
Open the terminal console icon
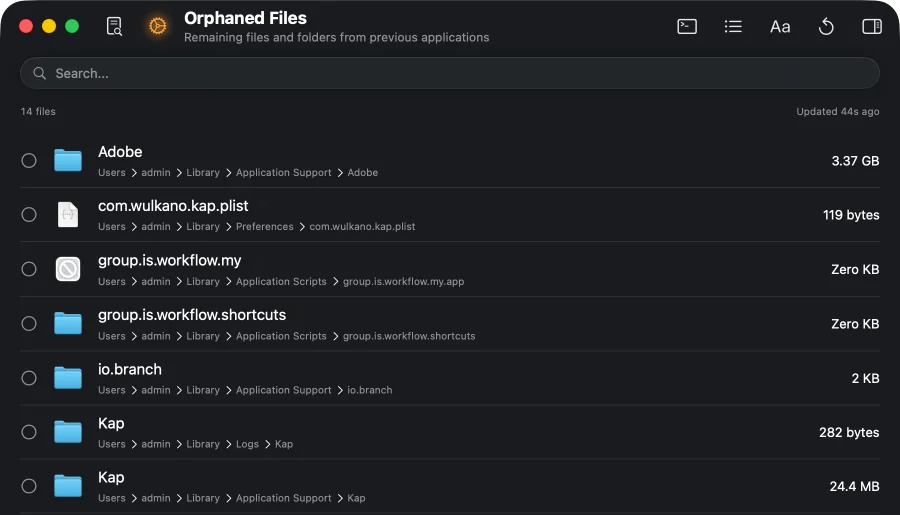point(687,26)
